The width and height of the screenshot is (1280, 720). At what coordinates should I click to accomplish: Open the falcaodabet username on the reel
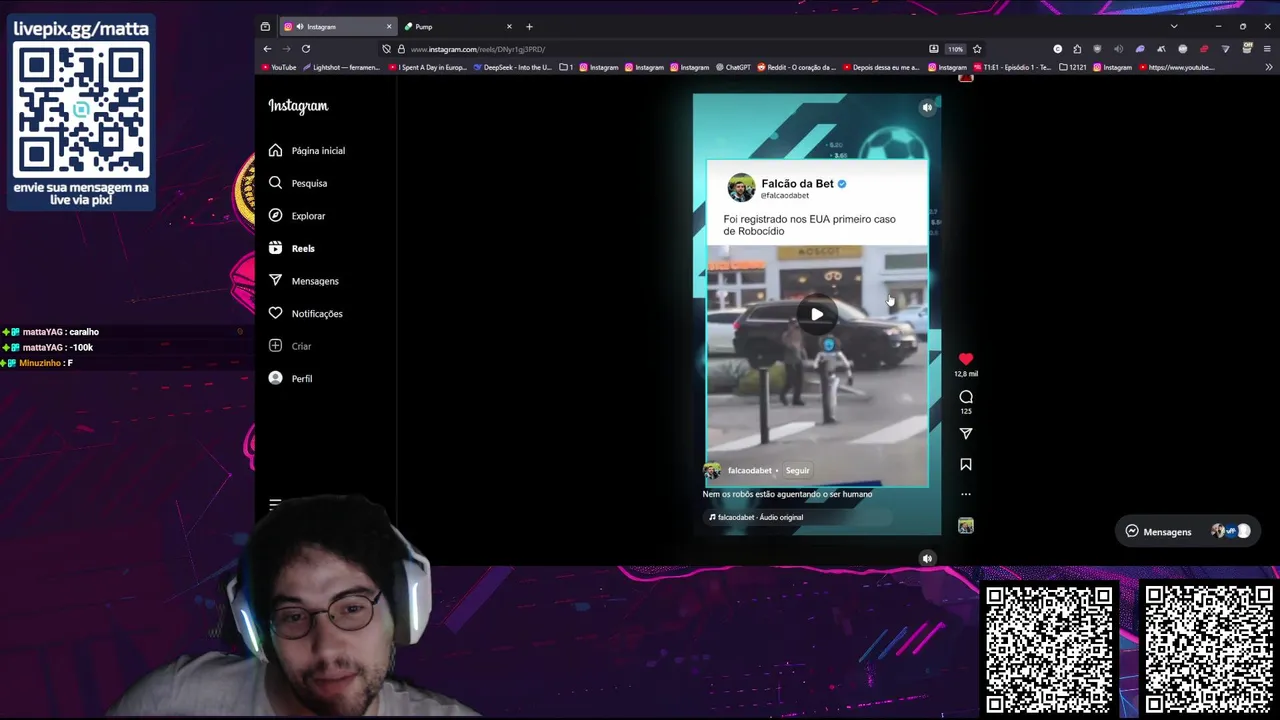[x=750, y=471]
